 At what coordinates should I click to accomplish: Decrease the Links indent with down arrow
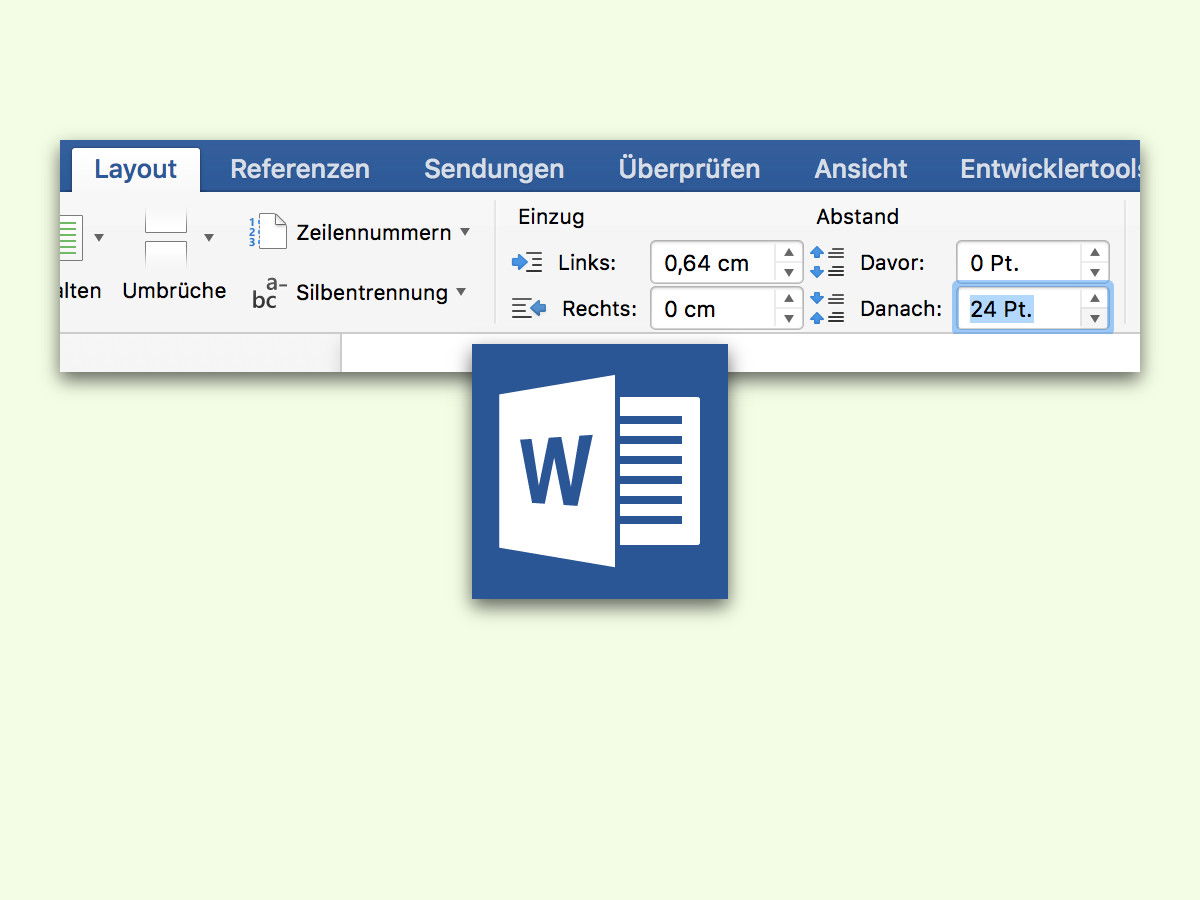tap(789, 273)
